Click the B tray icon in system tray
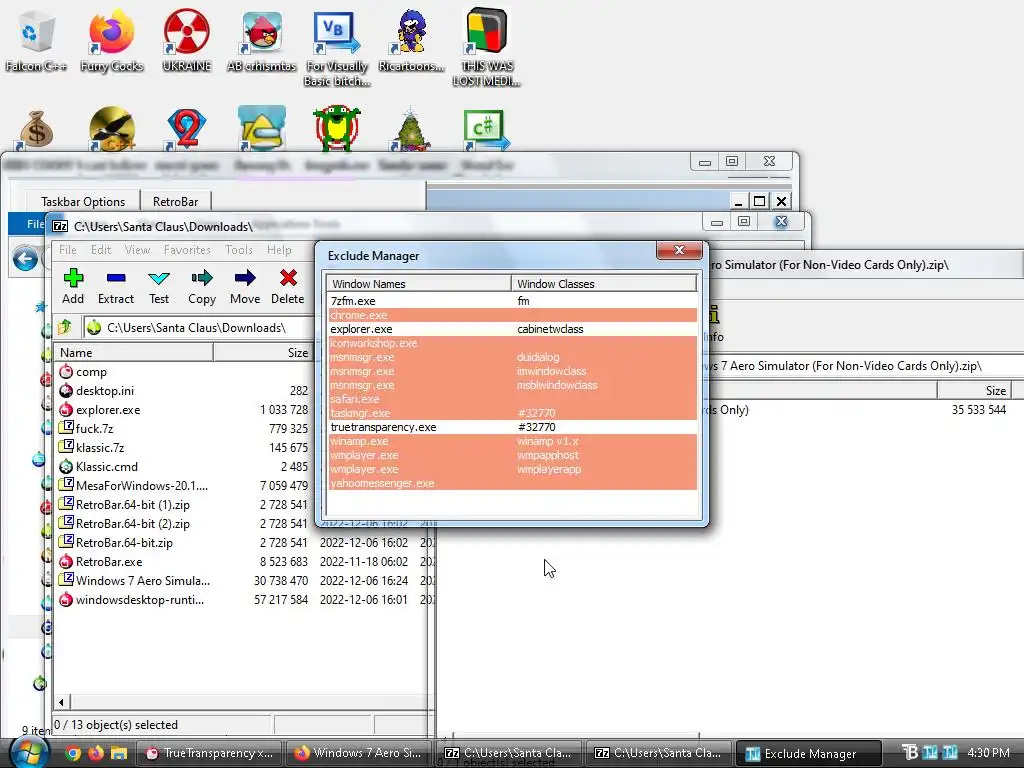Viewport: 1024px width, 768px height. click(x=910, y=752)
